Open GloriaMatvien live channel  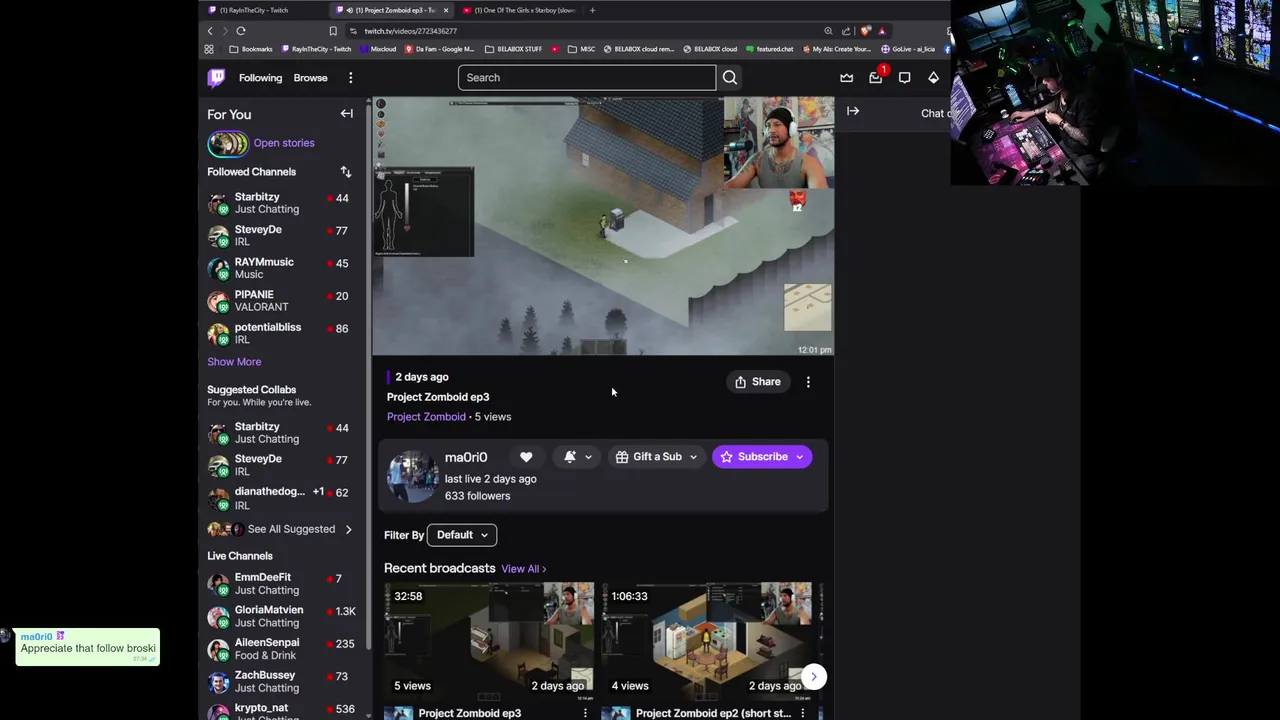[281, 616]
